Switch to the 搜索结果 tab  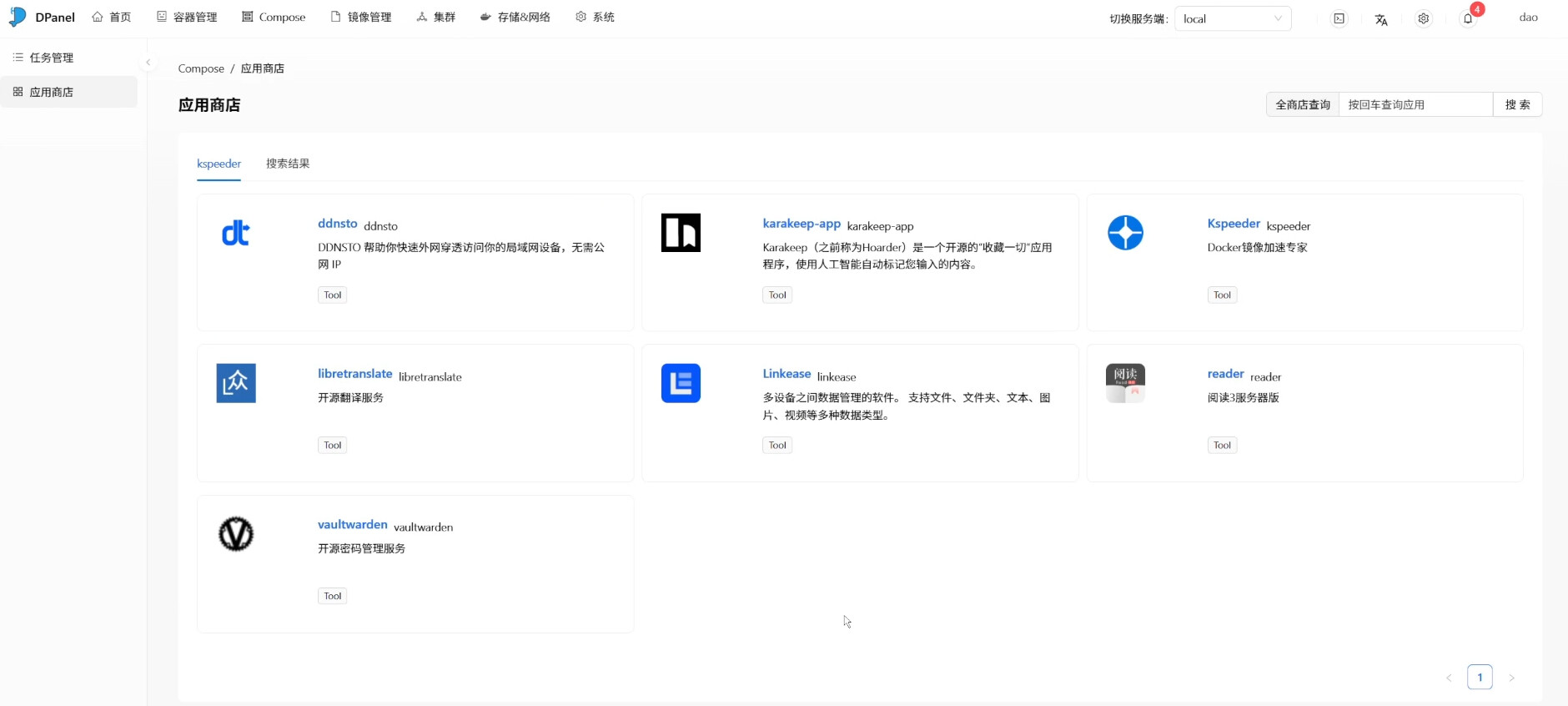pyautogui.click(x=288, y=164)
